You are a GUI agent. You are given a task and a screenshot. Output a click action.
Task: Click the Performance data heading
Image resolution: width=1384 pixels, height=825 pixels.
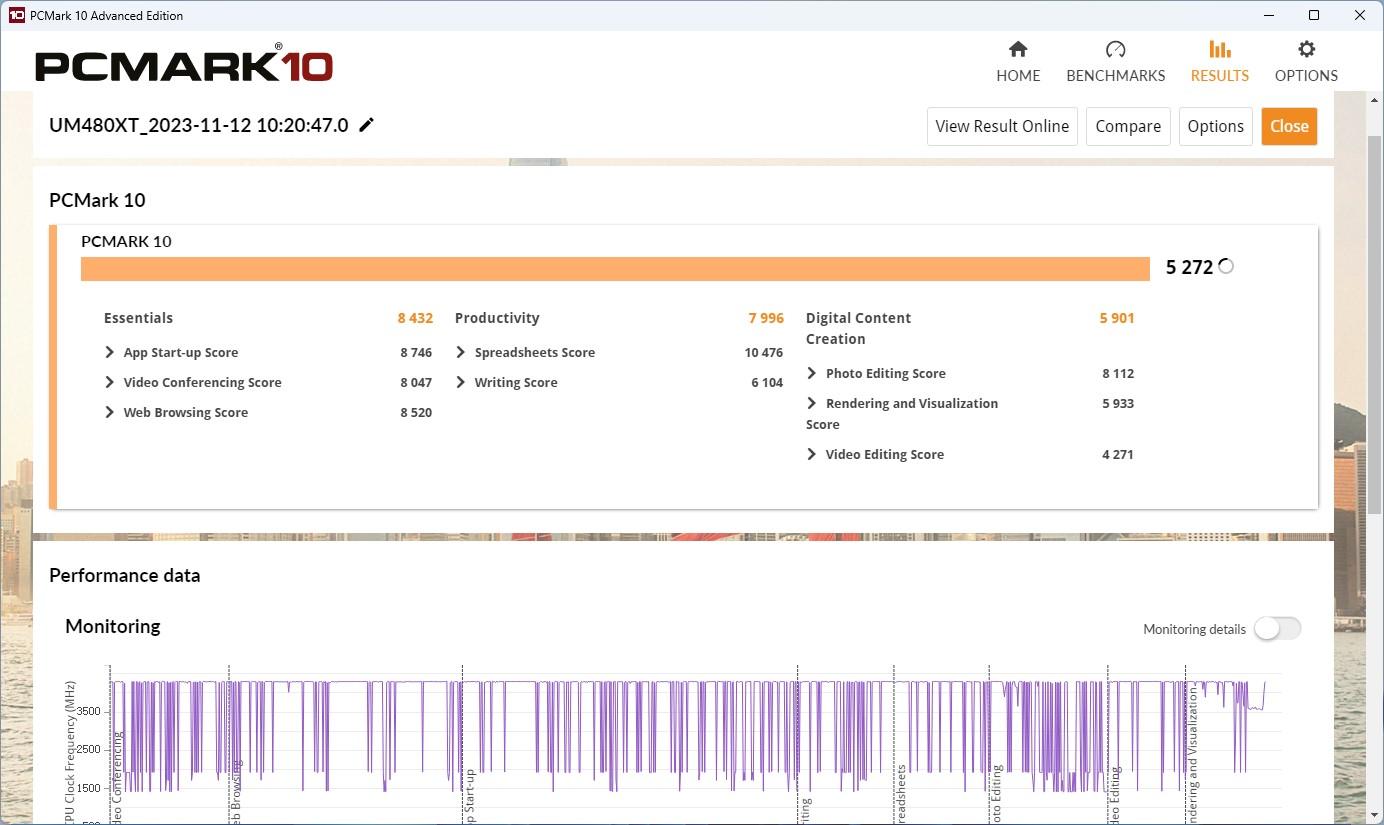pyautogui.click(x=125, y=575)
